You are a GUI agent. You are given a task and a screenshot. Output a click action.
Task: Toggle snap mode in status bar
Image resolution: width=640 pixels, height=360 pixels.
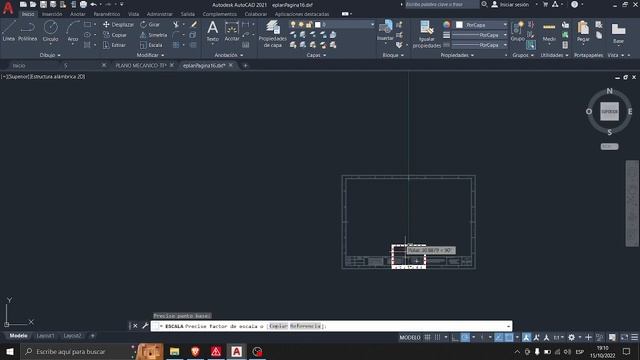437,337
